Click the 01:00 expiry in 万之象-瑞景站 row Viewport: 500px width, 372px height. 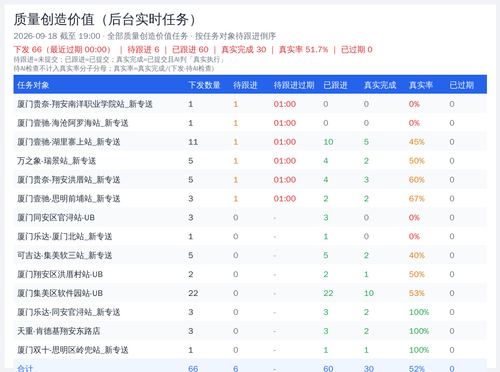(x=285, y=161)
